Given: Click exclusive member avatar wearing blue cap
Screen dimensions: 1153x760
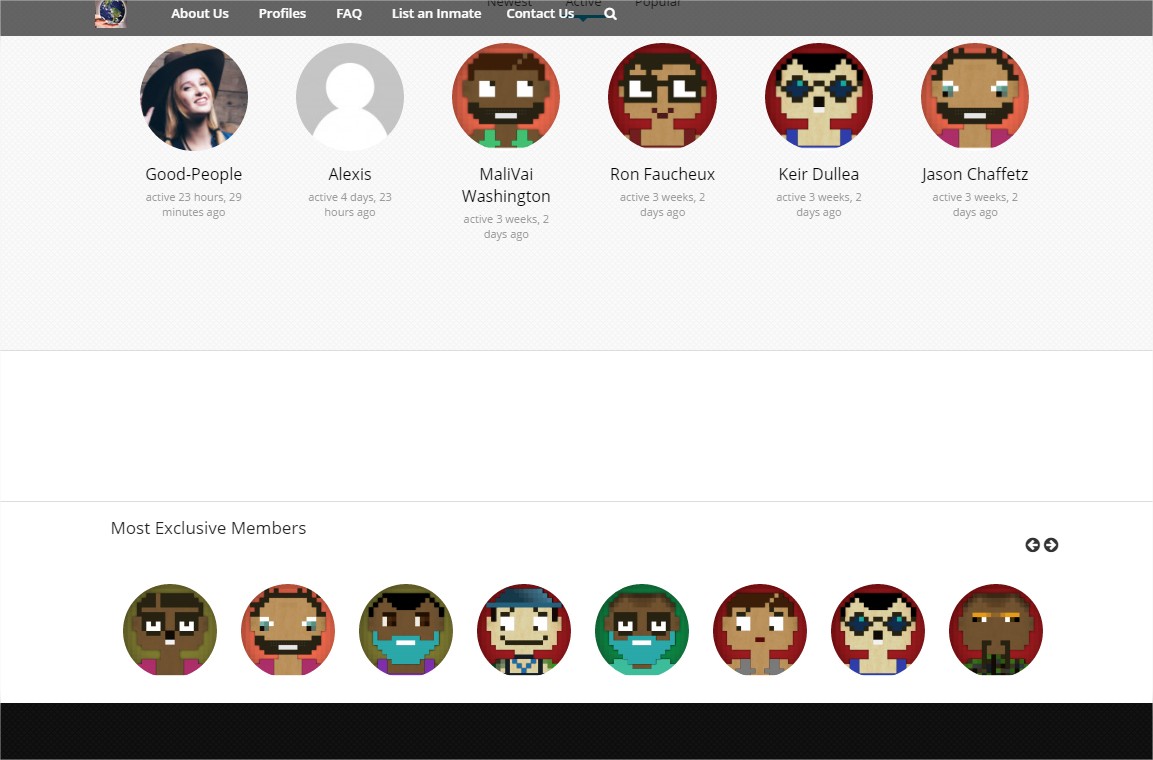Looking at the screenshot, I should click(524, 630).
